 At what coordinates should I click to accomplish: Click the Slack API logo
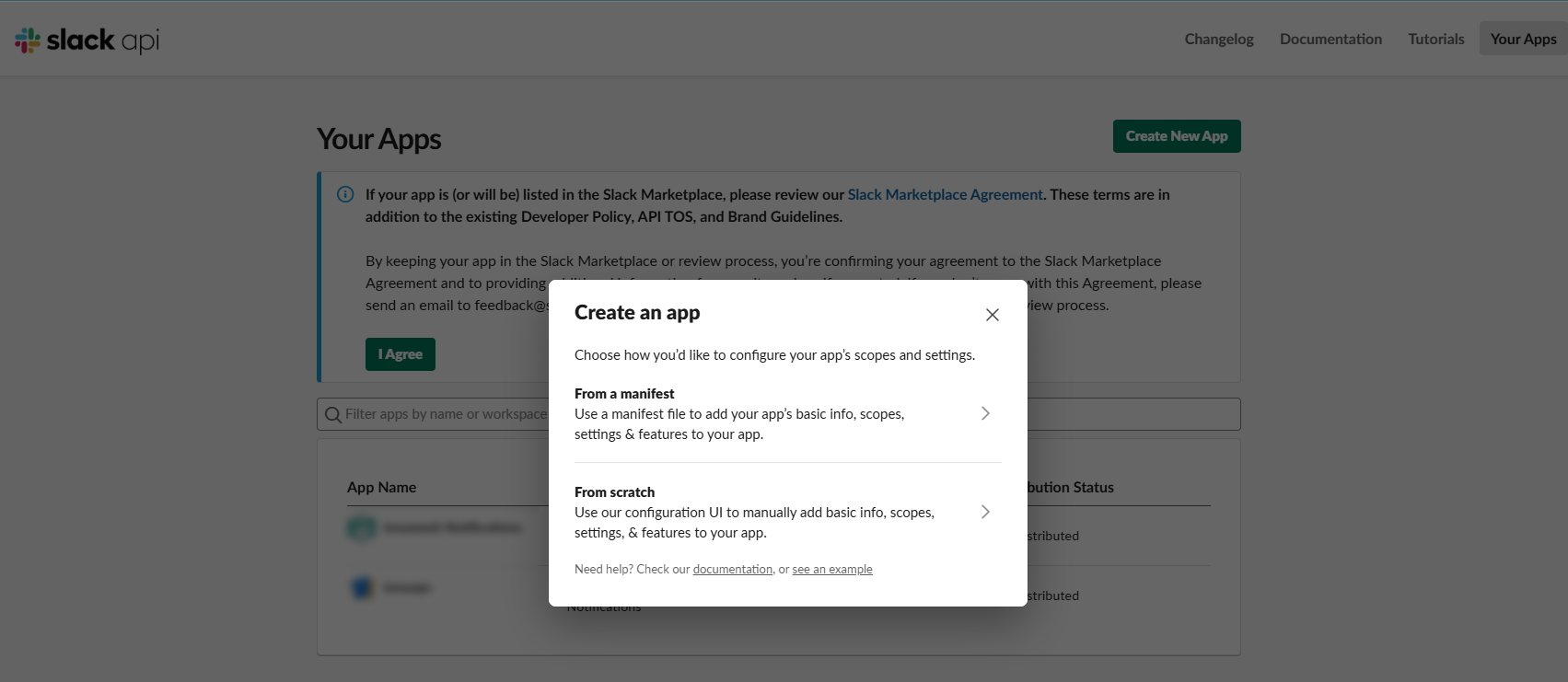pos(87,40)
